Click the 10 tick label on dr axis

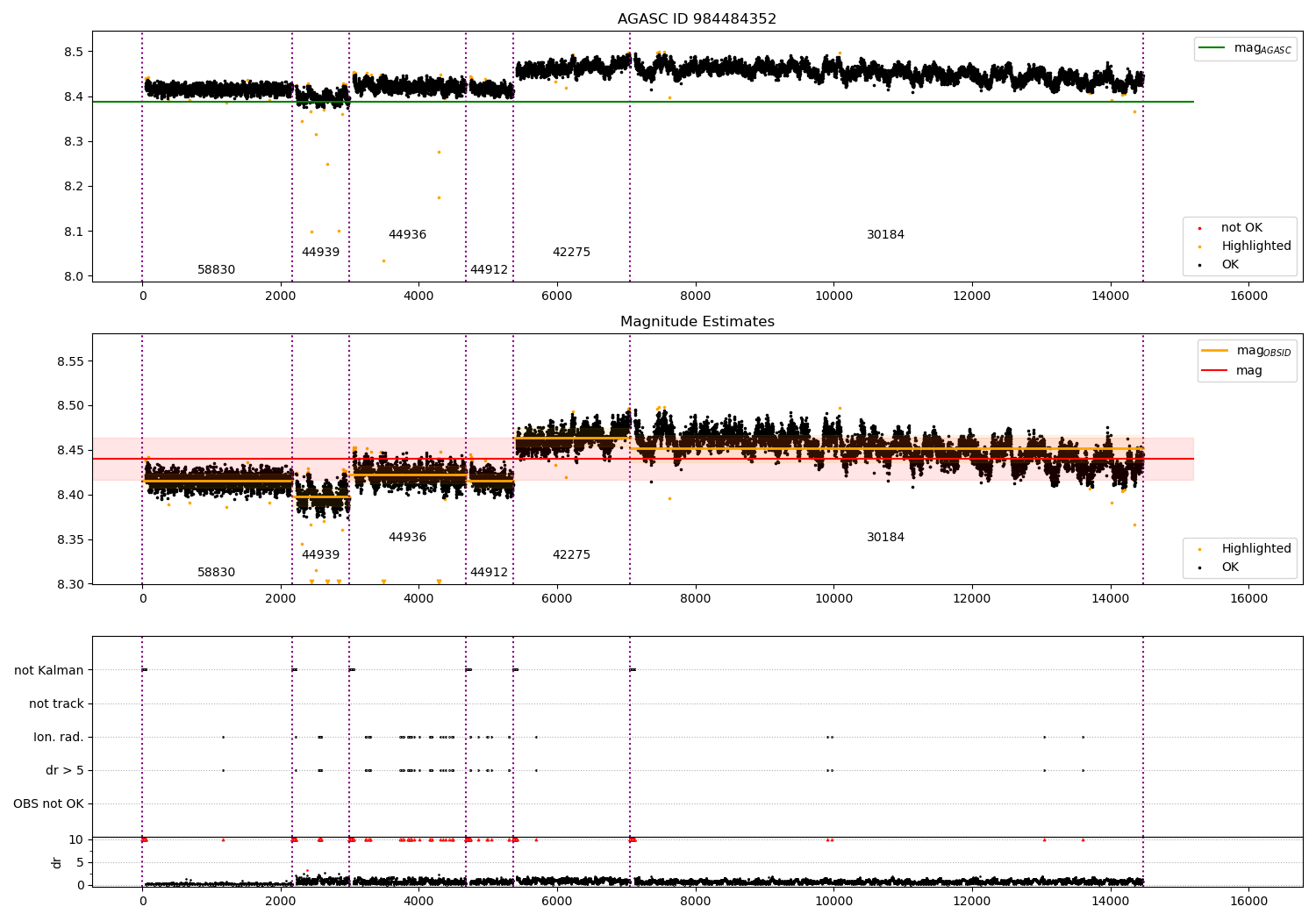(x=75, y=840)
